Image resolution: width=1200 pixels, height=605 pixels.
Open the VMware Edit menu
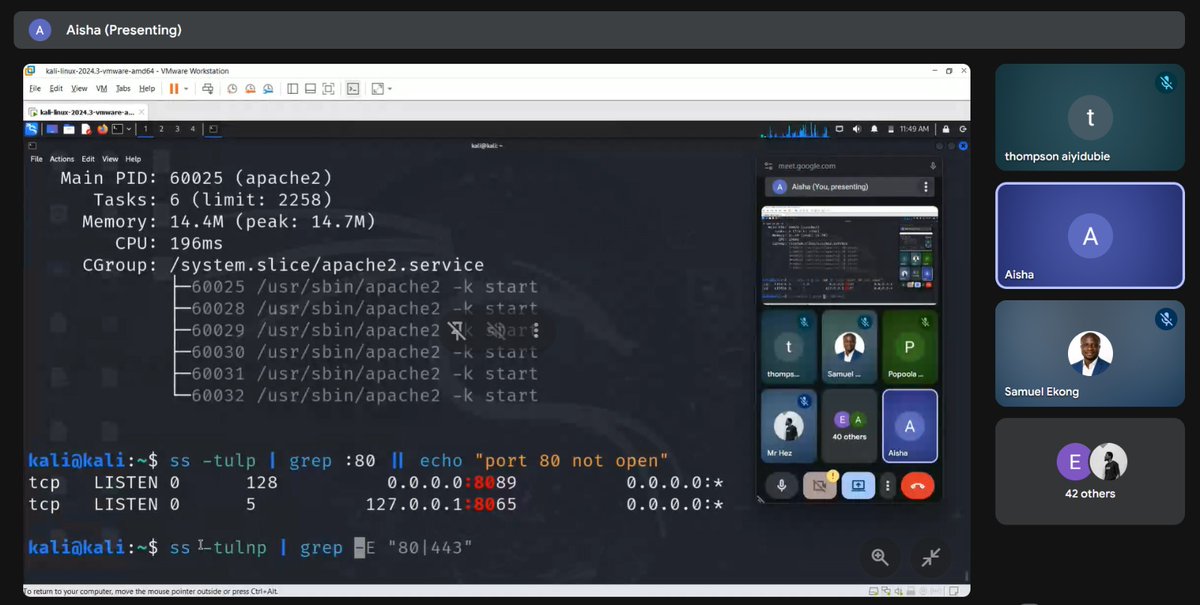point(56,89)
